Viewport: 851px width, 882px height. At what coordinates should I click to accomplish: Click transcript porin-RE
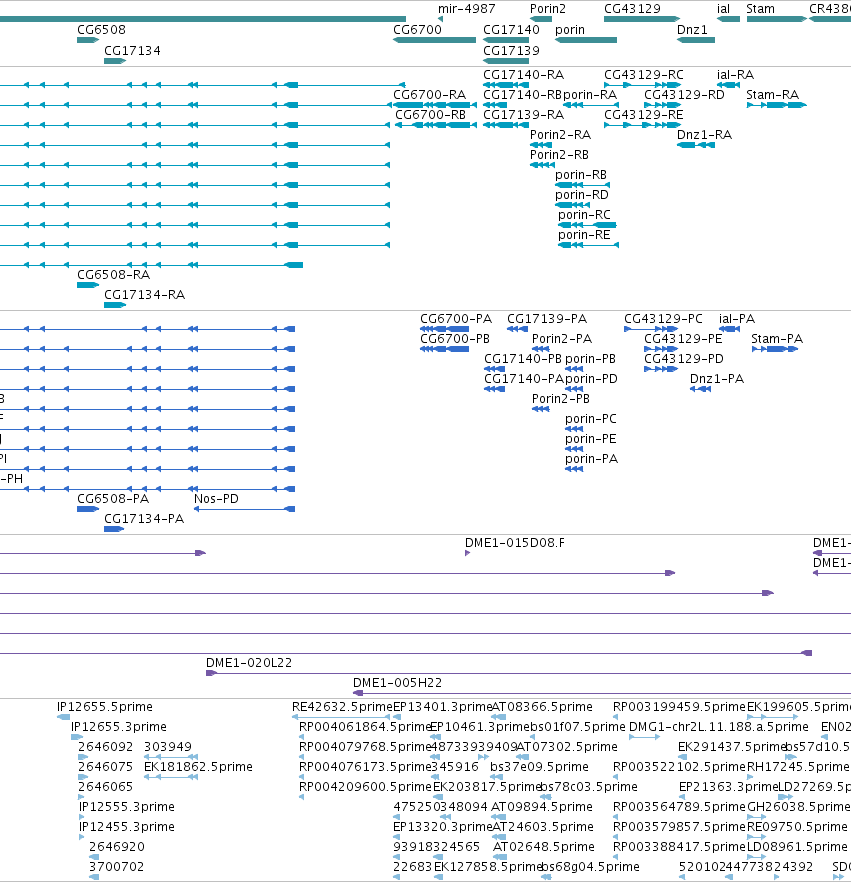pos(588,245)
